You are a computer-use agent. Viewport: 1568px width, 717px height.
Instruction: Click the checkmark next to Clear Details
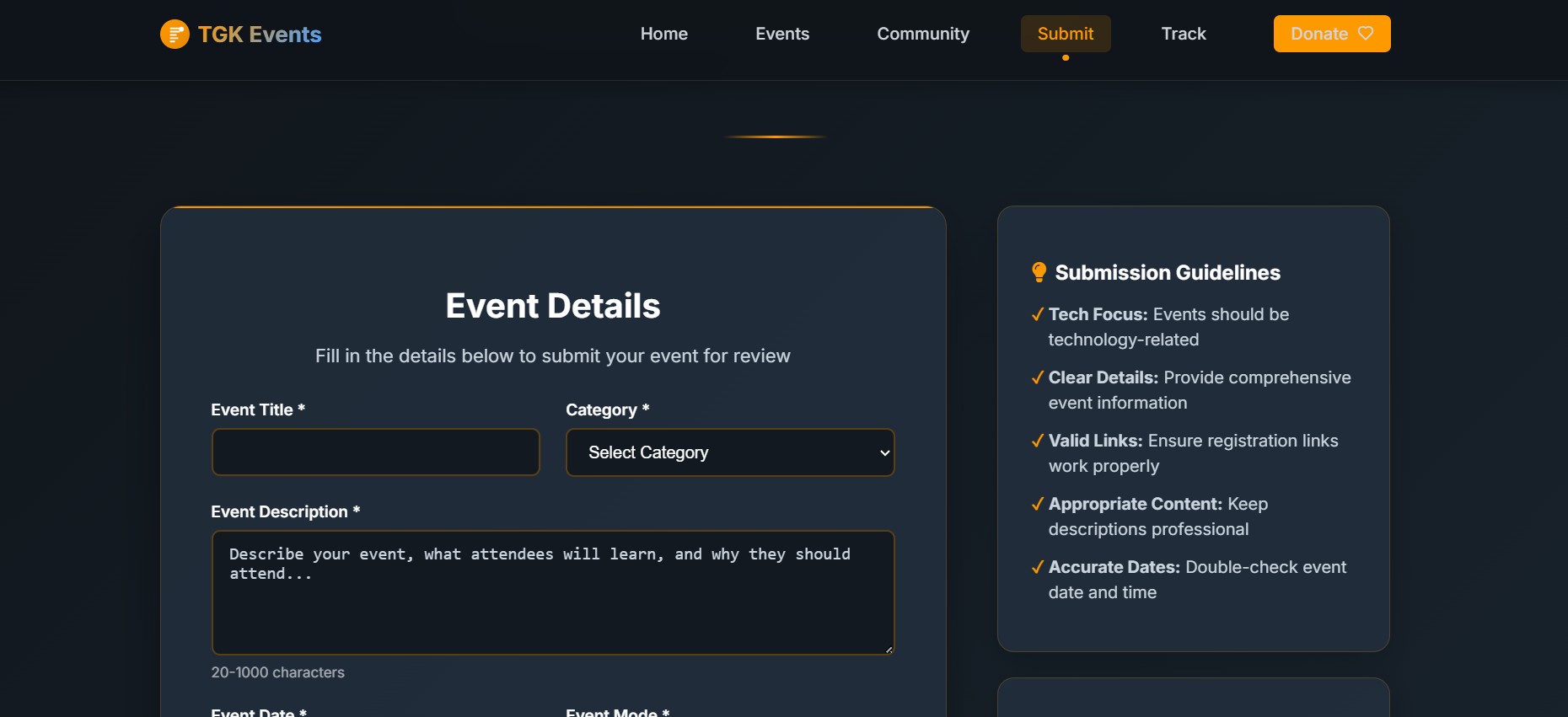(1038, 377)
